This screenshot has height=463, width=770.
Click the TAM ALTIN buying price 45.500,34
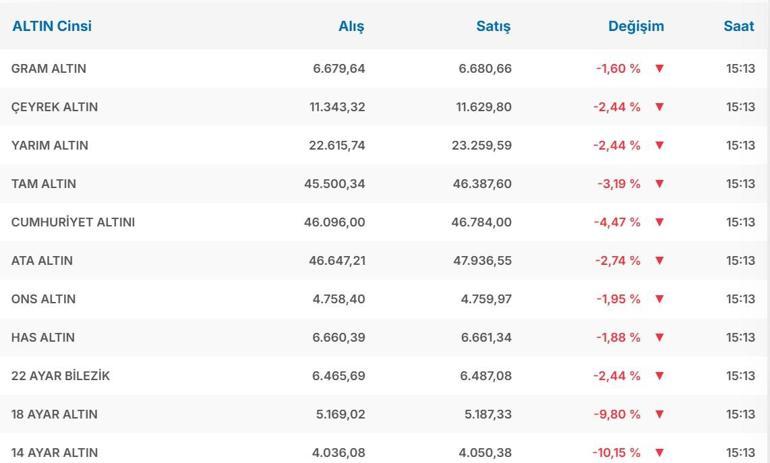(335, 184)
